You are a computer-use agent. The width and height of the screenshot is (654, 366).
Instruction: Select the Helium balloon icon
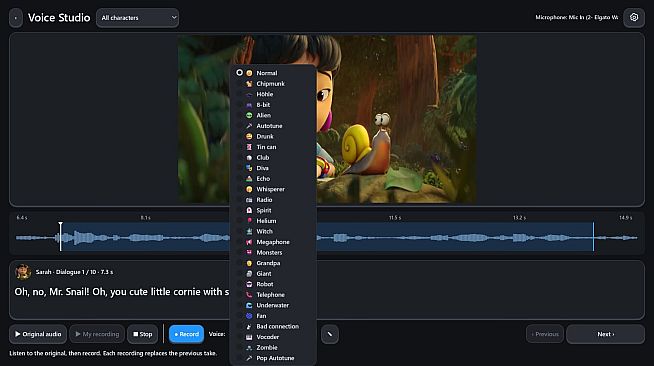[x=249, y=221]
